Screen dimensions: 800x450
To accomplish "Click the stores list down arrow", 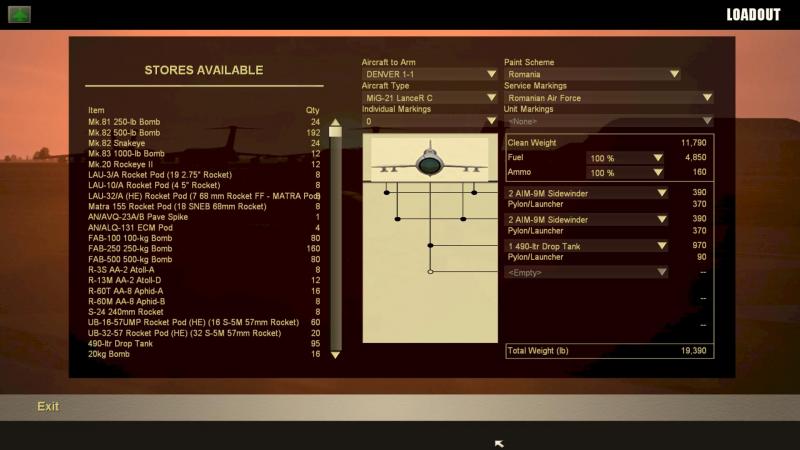I will [x=335, y=355].
